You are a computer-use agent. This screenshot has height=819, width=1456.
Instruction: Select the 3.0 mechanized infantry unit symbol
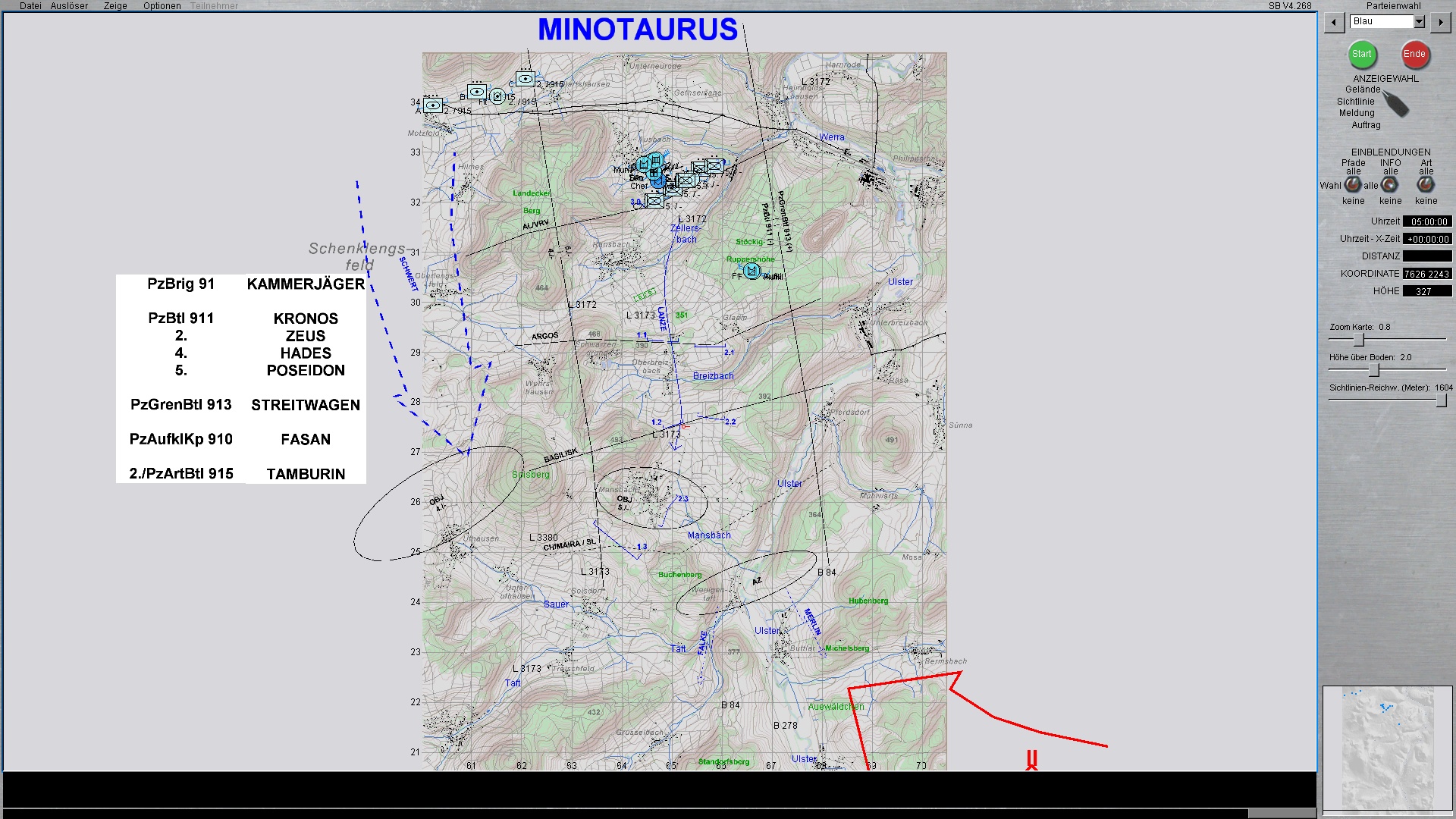click(654, 201)
